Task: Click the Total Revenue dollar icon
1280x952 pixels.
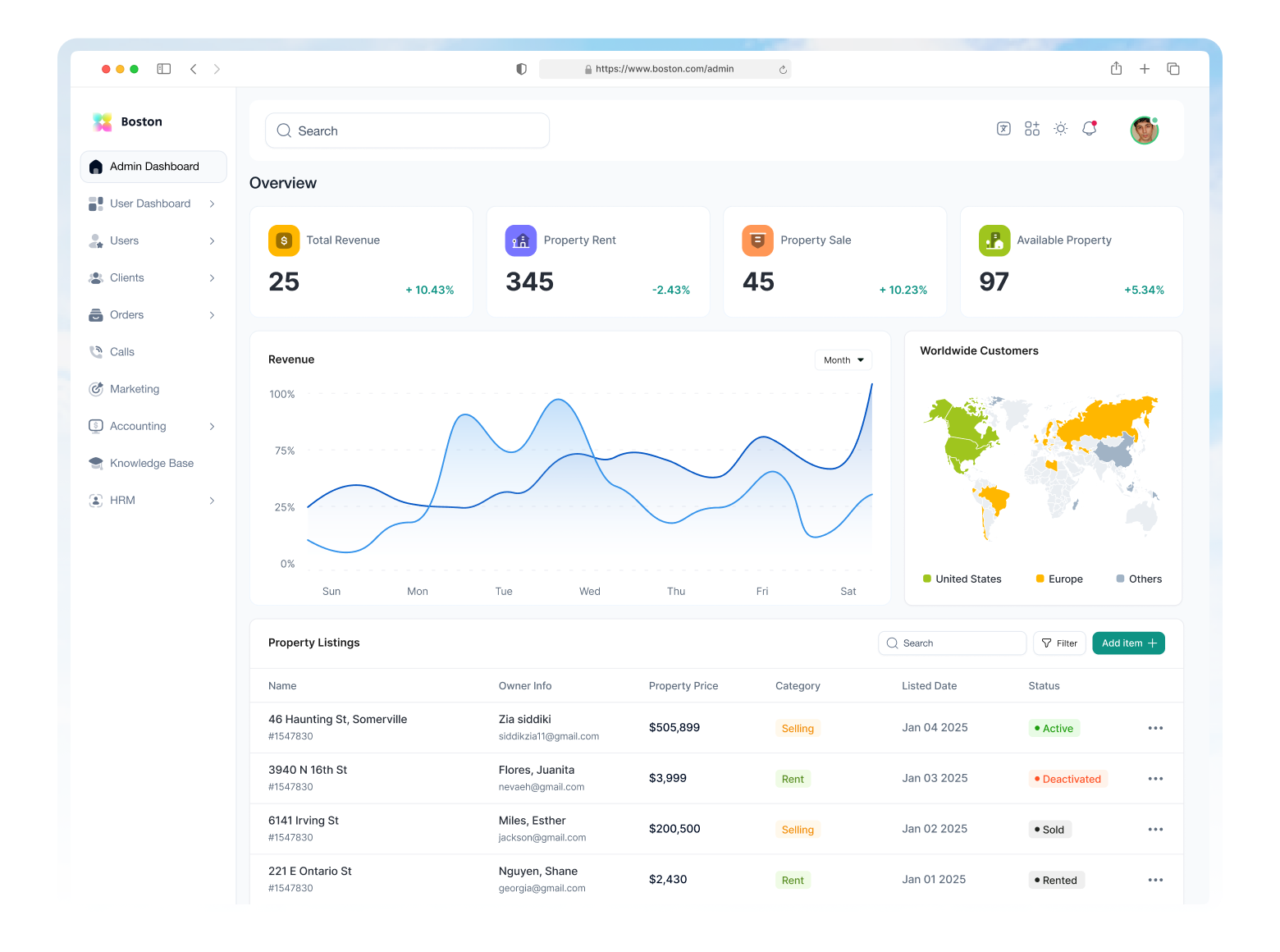Action: [x=284, y=240]
